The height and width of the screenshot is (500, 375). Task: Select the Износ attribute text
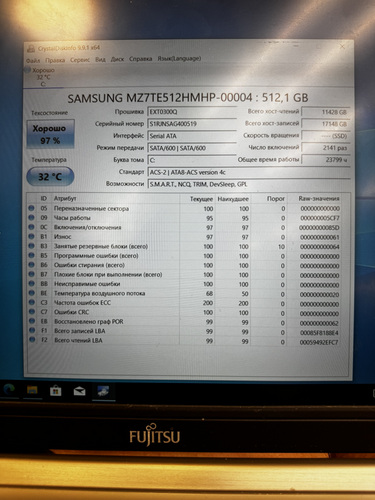[63, 237]
